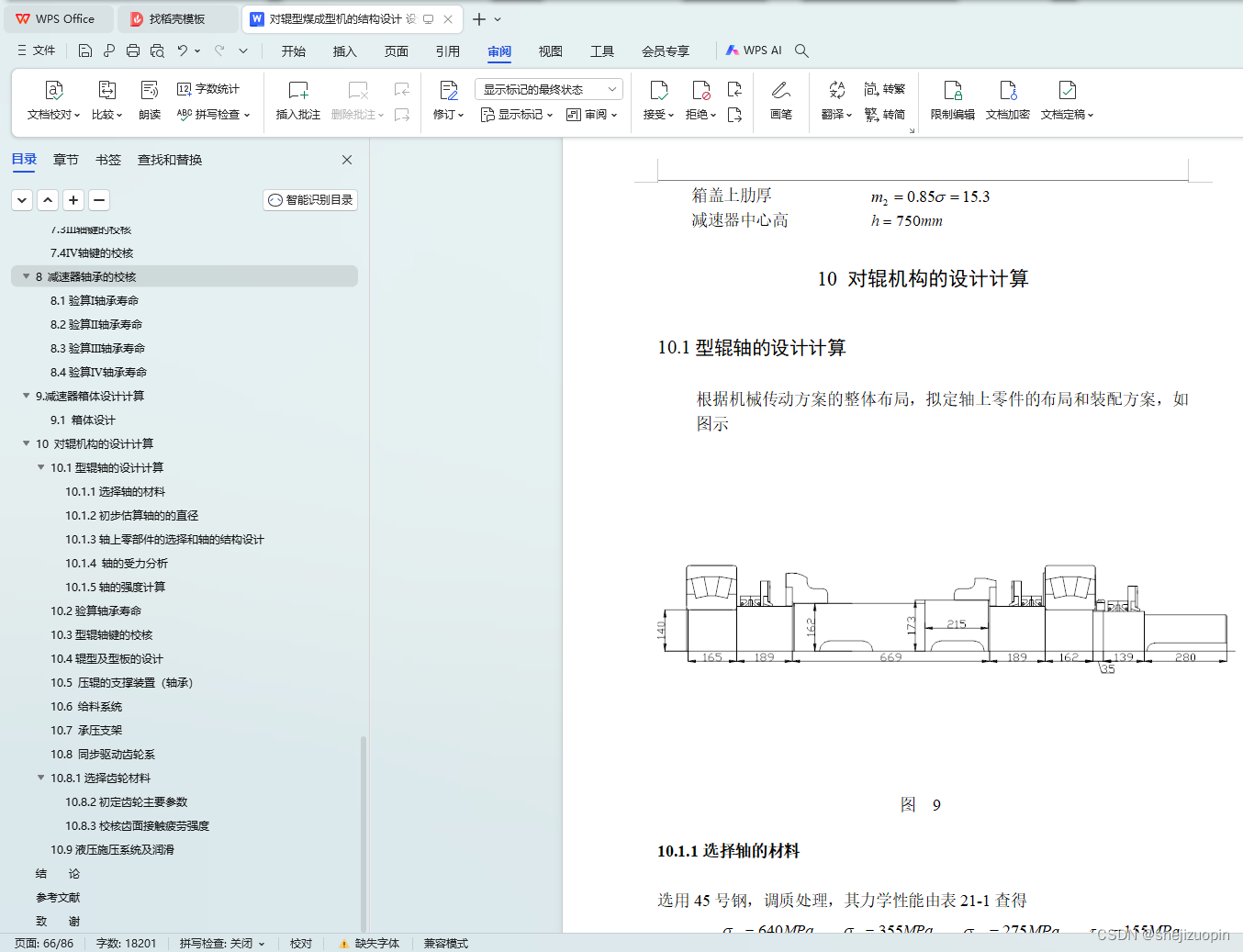Undo the last action

click(183, 50)
